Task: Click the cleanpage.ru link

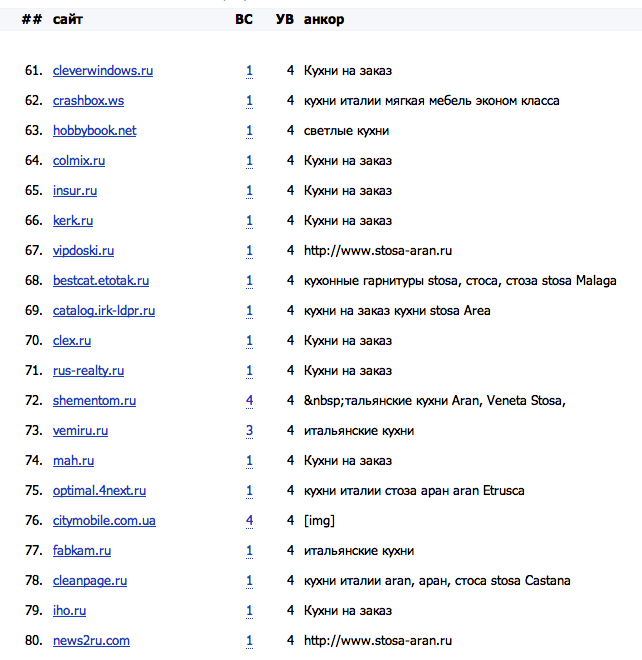Action: pyautogui.click(x=90, y=581)
